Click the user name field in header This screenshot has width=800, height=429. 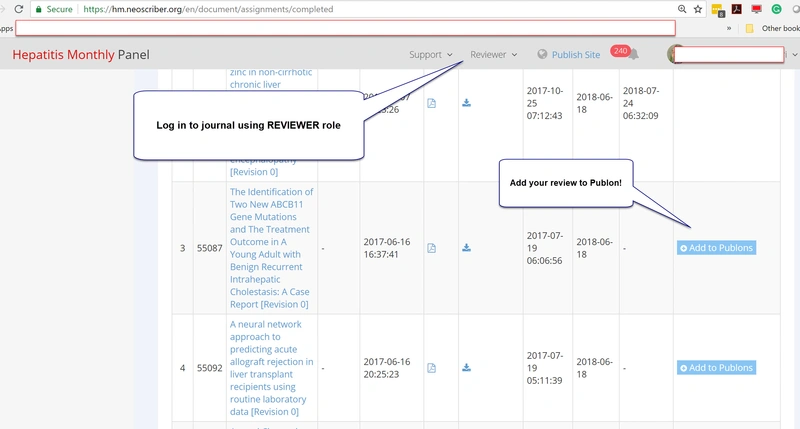(x=729, y=55)
